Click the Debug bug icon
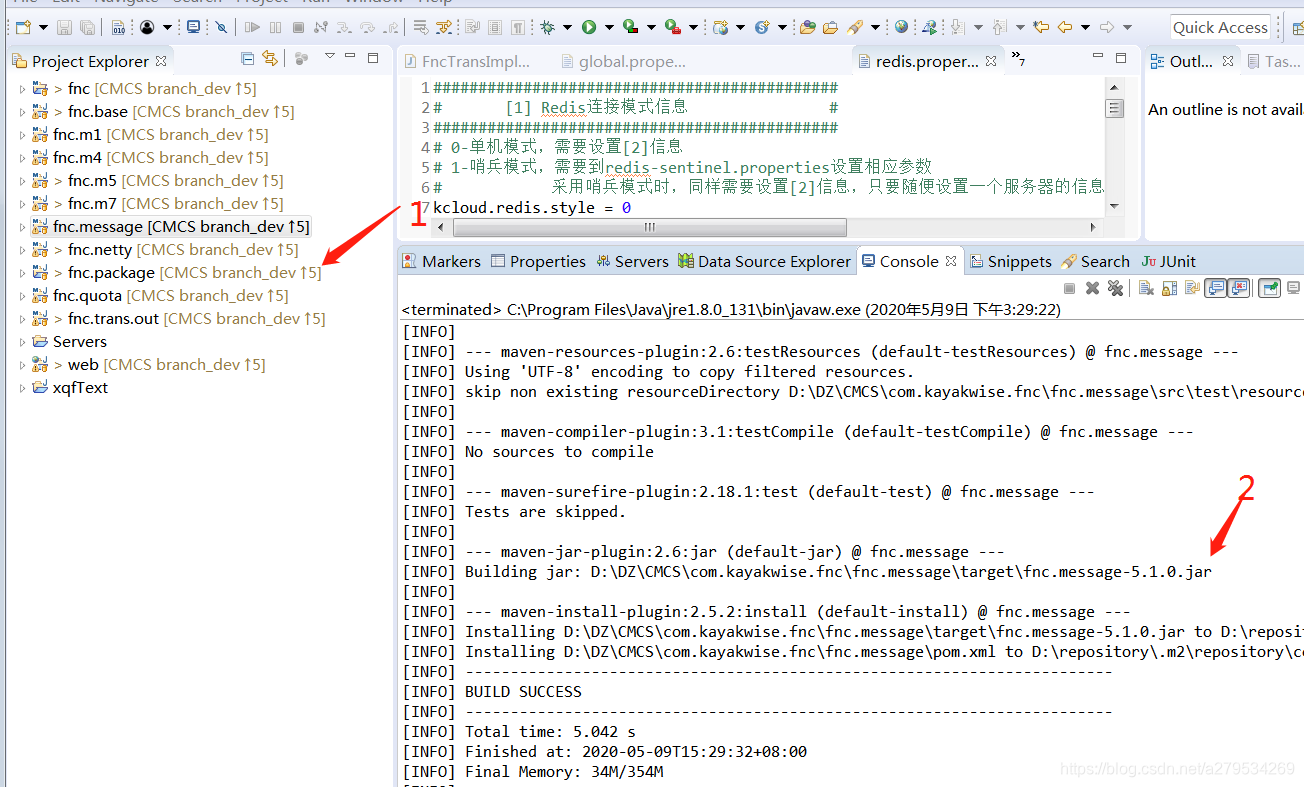 (547, 27)
